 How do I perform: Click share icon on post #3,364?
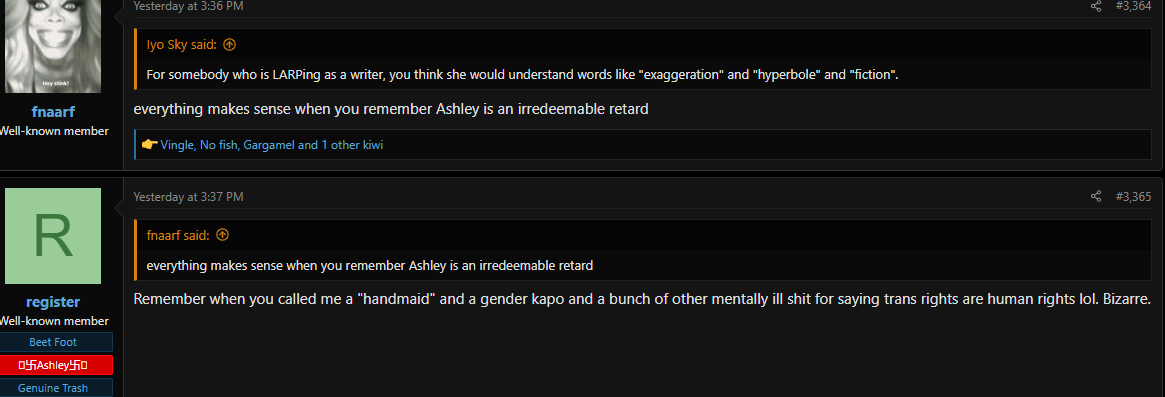pyautogui.click(x=1096, y=6)
